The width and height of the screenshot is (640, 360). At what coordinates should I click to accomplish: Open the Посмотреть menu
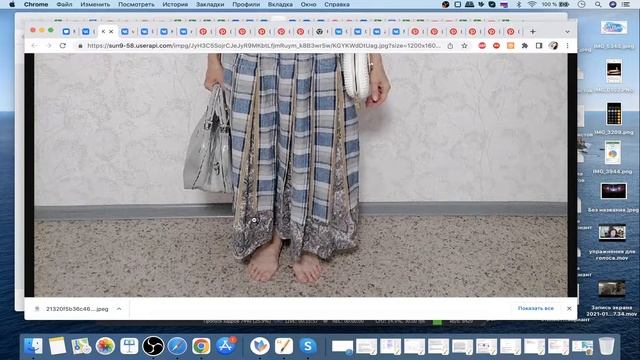[x=136, y=4]
